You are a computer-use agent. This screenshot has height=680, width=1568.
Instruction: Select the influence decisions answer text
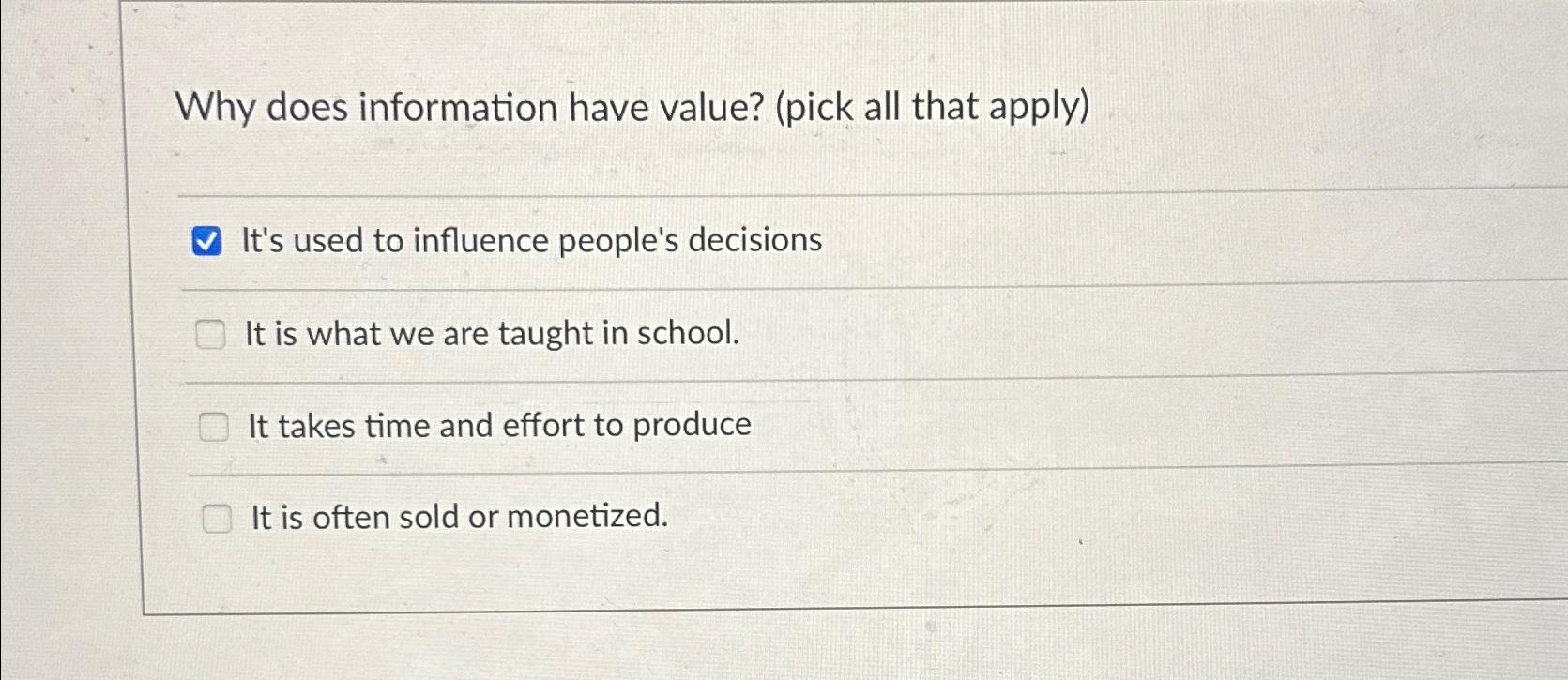532,241
